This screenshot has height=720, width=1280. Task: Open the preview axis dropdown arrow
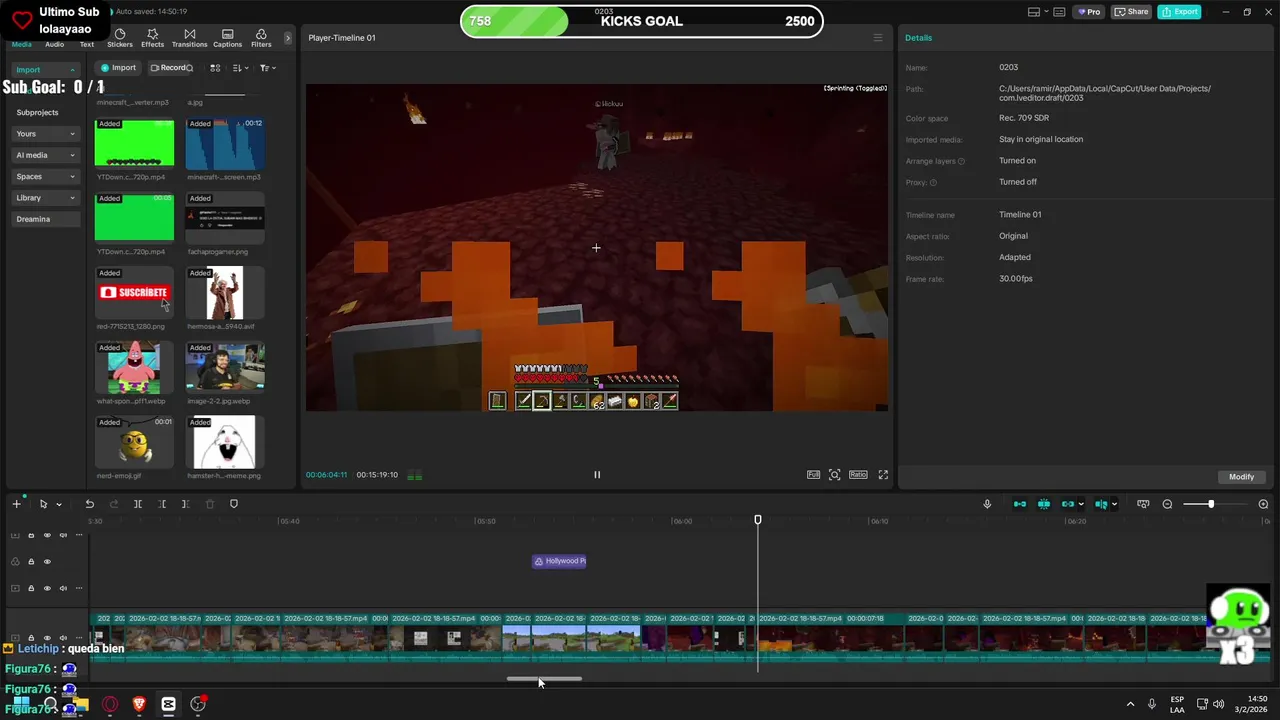pyautogui.click(x=1114, y=504)
